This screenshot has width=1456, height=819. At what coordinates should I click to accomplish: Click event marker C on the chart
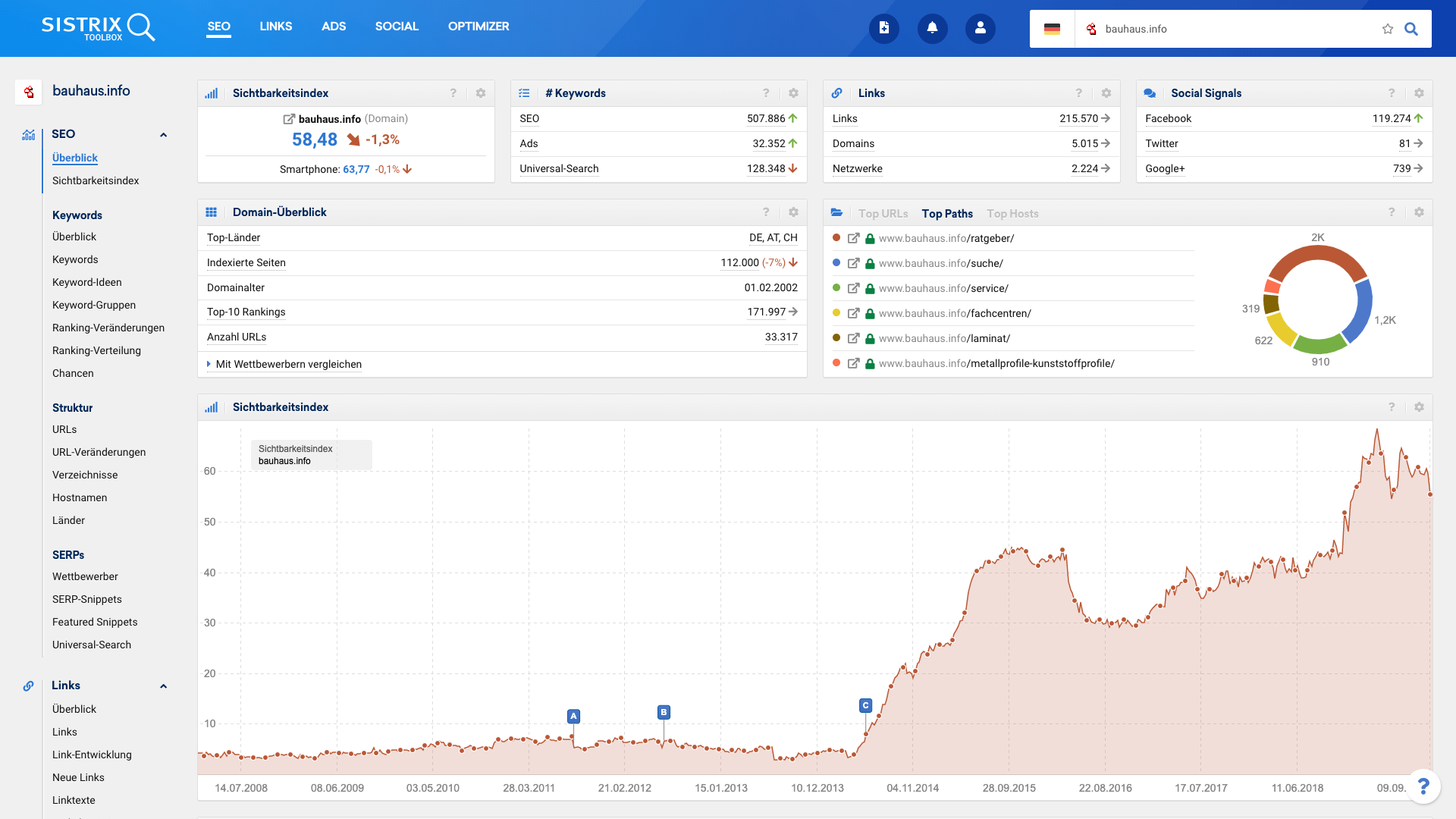click(865, 705)
